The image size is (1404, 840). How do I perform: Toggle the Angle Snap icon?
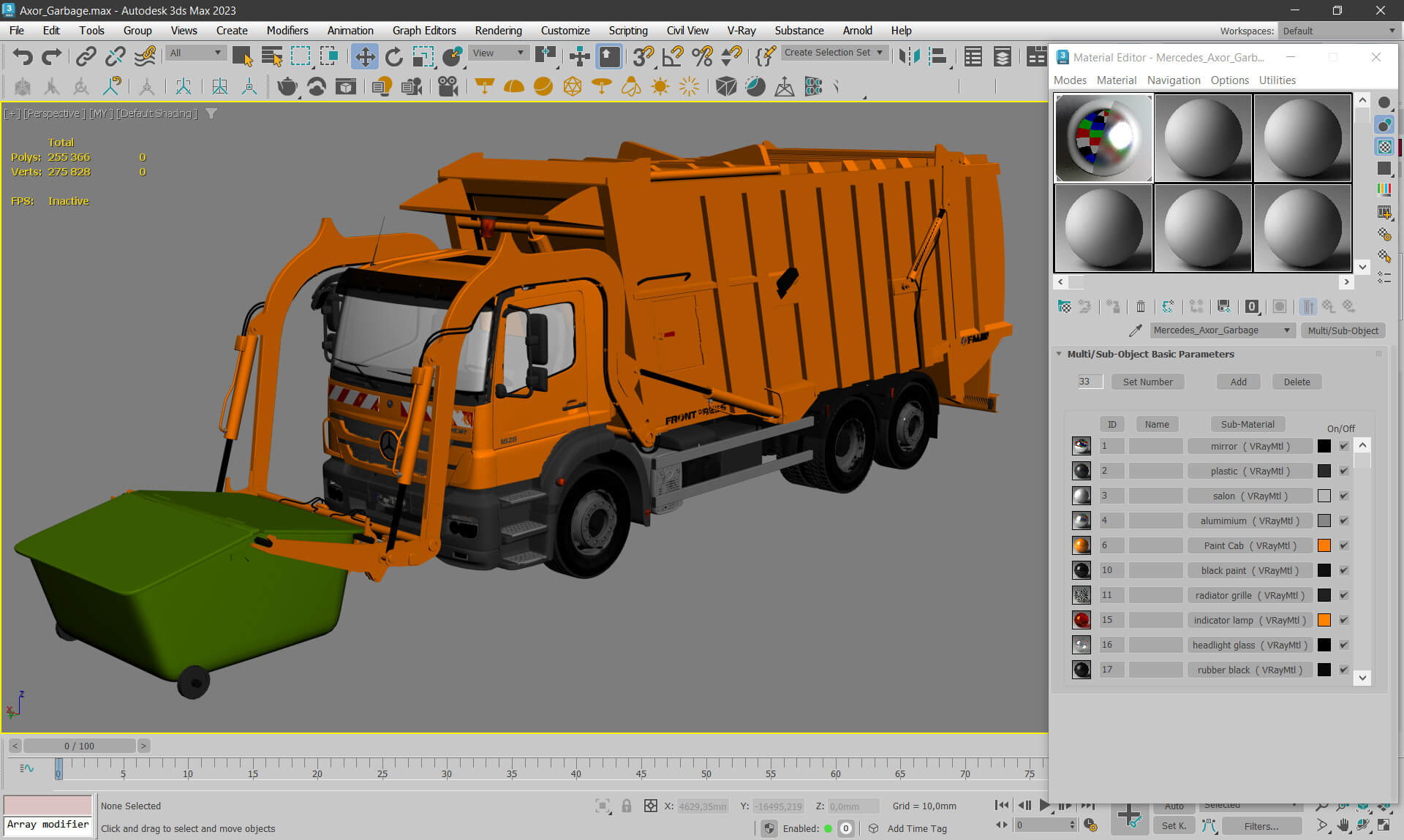point(672,56)
